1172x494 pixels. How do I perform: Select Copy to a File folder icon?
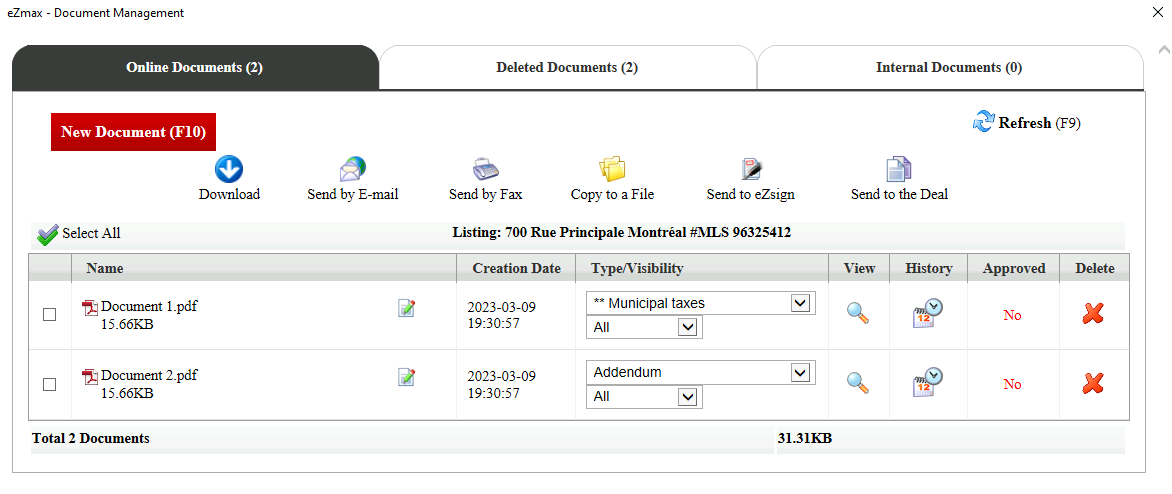pos(611,170)
